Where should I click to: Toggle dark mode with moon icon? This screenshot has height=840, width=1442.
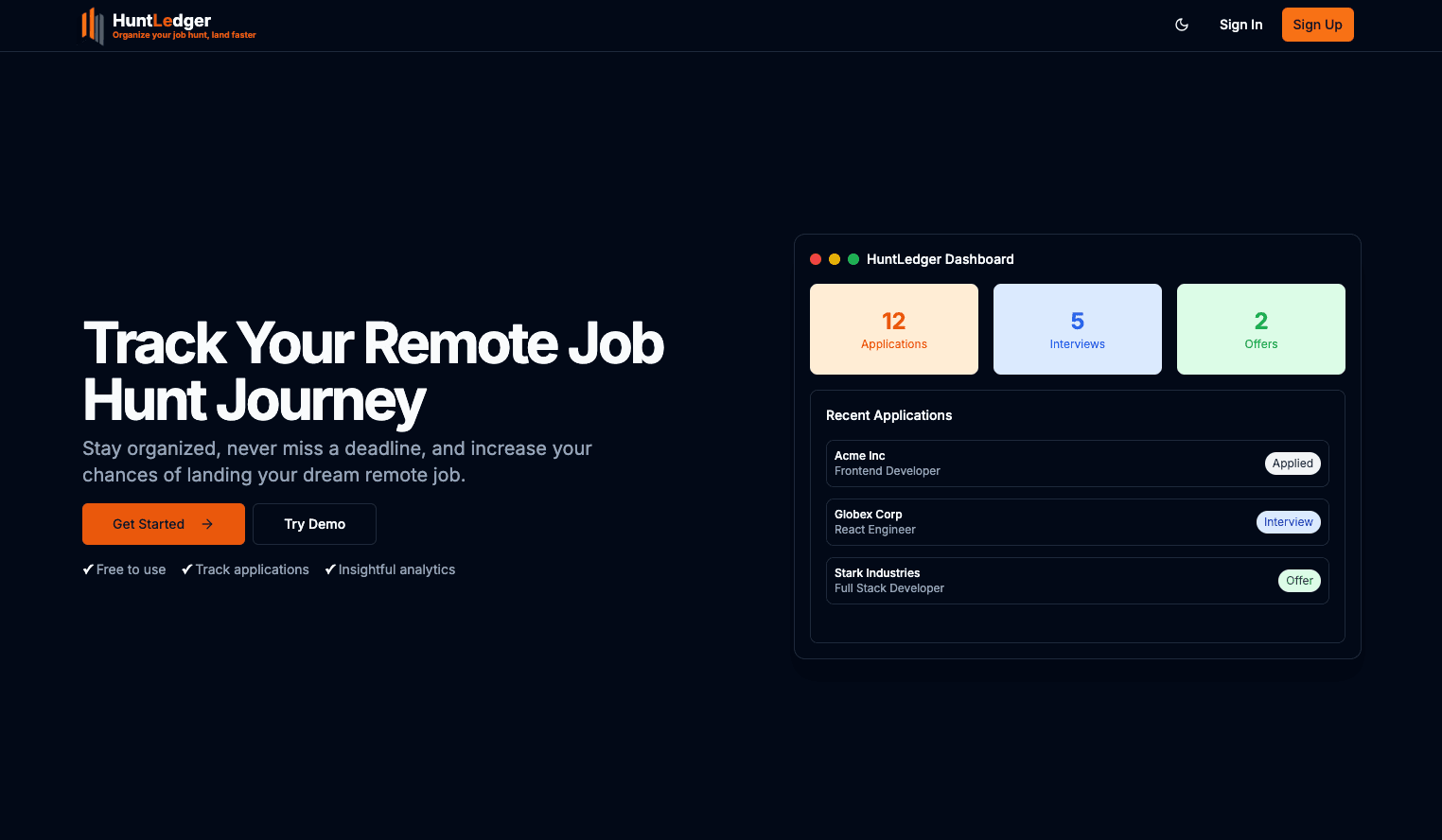[x=1182, y=25]
